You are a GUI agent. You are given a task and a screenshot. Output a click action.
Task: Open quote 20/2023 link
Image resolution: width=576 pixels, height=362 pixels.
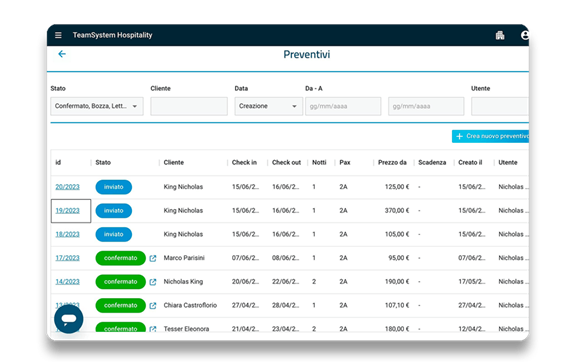point(67,187)
